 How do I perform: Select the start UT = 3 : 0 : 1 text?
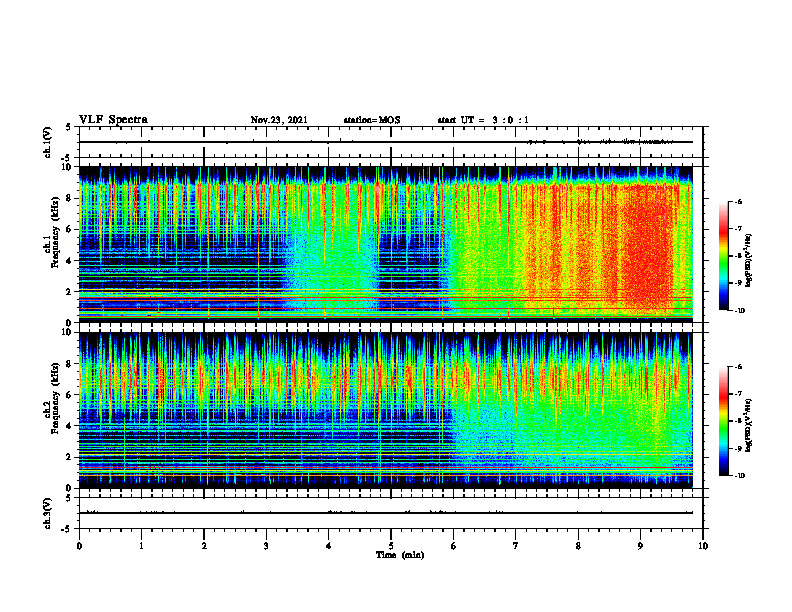[483, 120]
